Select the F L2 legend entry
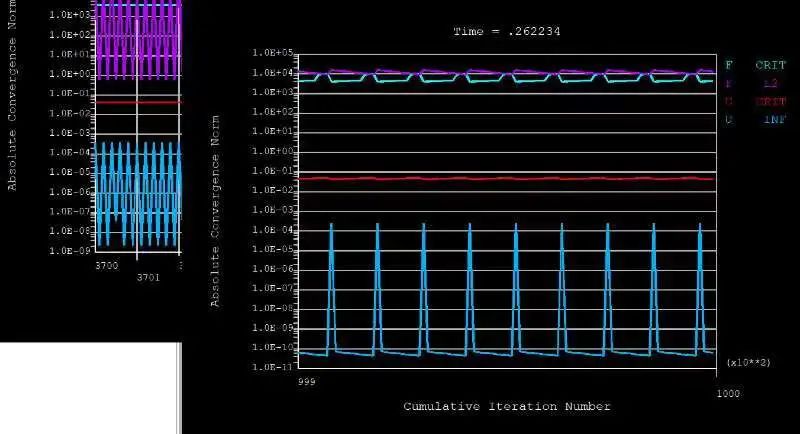 coord(756,83)
